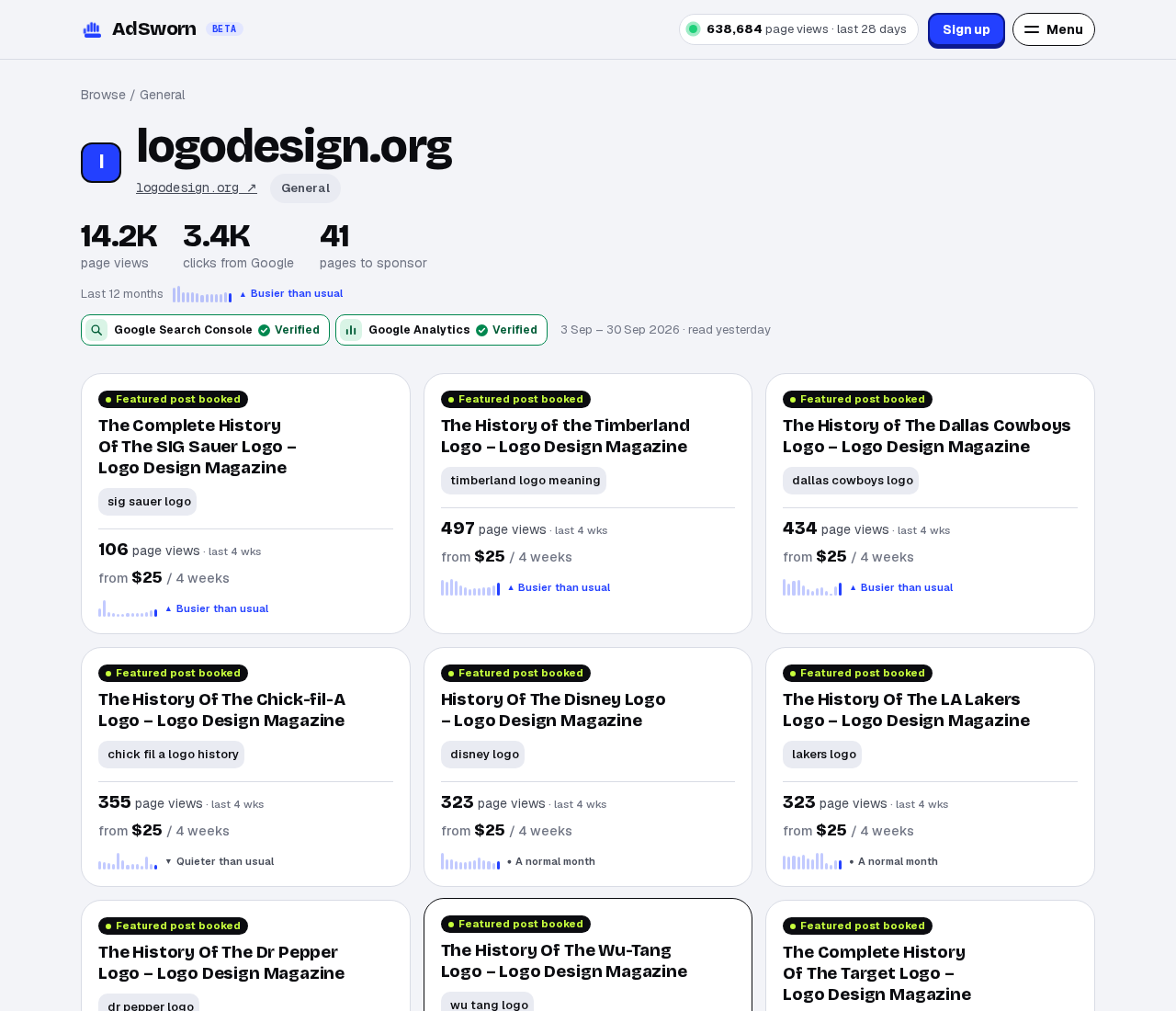Click the AdSworn brand name

point(153,29)
